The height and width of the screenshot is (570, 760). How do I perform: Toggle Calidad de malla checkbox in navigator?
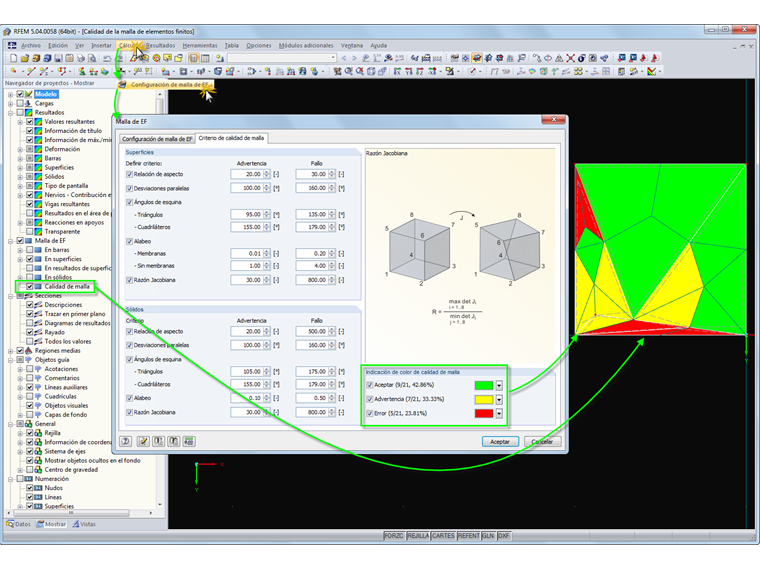pos(30,286)
